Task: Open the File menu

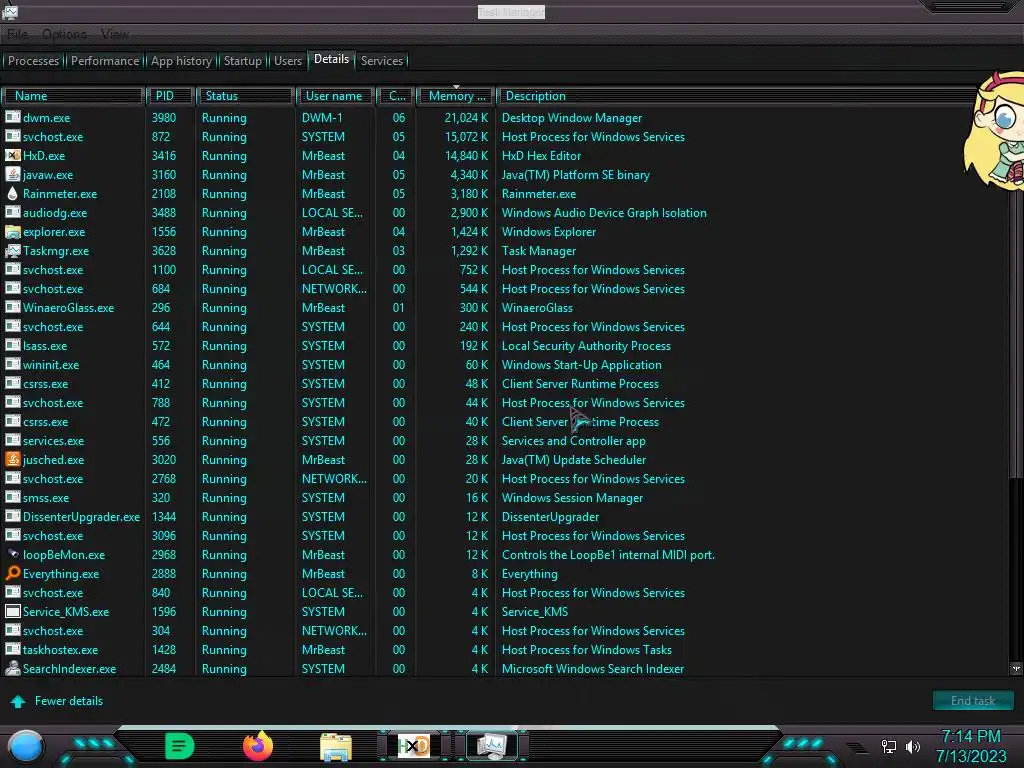Action: click(x=18, y=34)
